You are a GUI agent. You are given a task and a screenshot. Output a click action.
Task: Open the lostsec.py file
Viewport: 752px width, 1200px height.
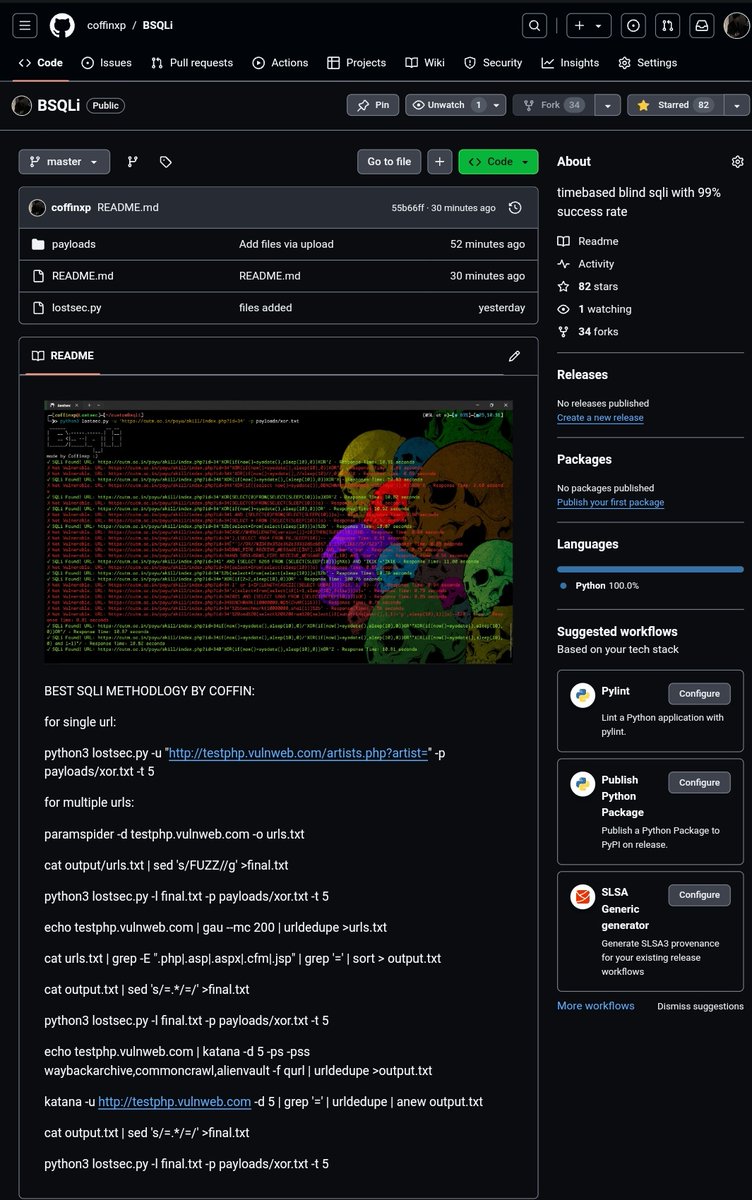point(77,308)
